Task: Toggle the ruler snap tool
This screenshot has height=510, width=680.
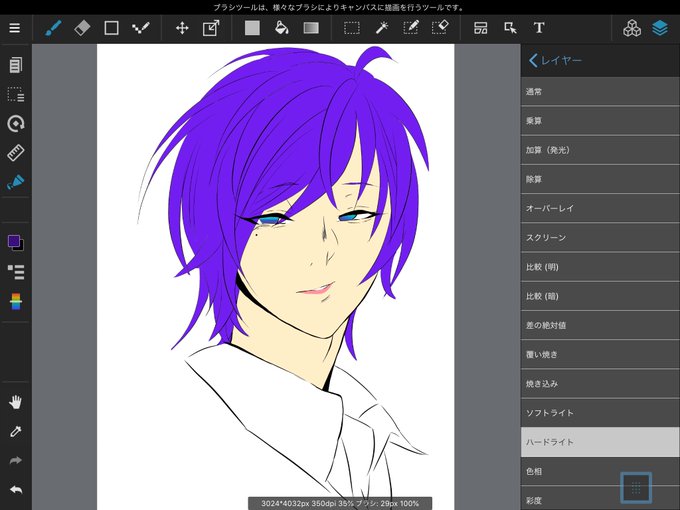Action: point(16,153)
